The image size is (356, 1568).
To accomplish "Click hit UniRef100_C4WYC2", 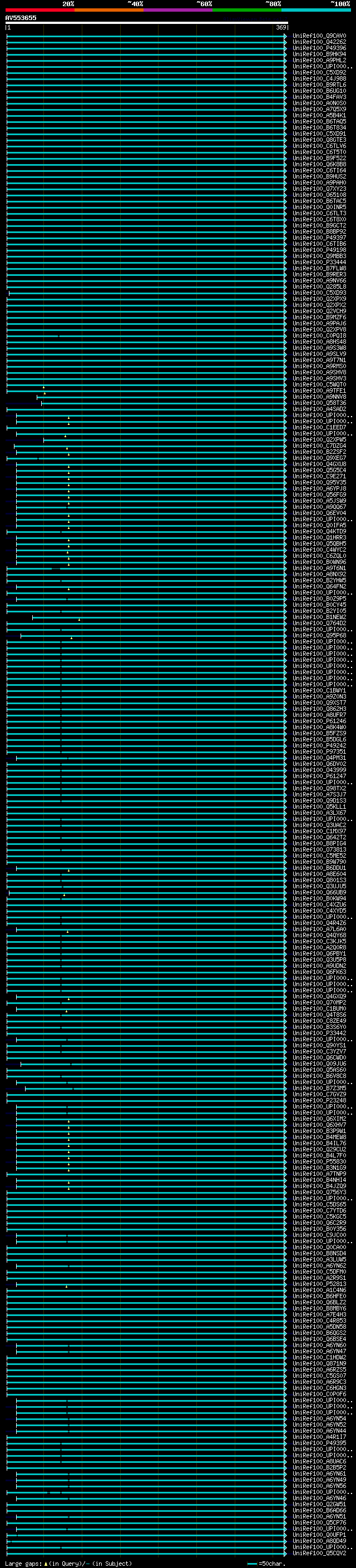I will [319, 550].
